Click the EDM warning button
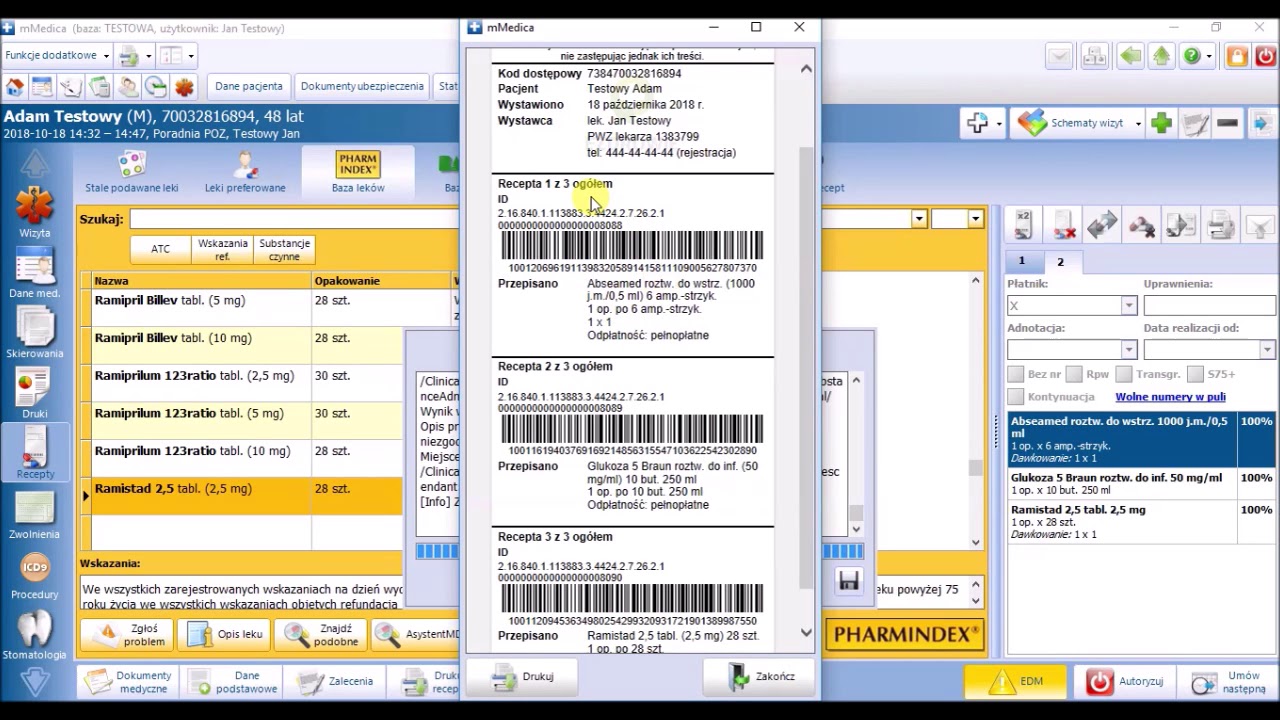1280x720 pixels. [x=1017, y=681]
